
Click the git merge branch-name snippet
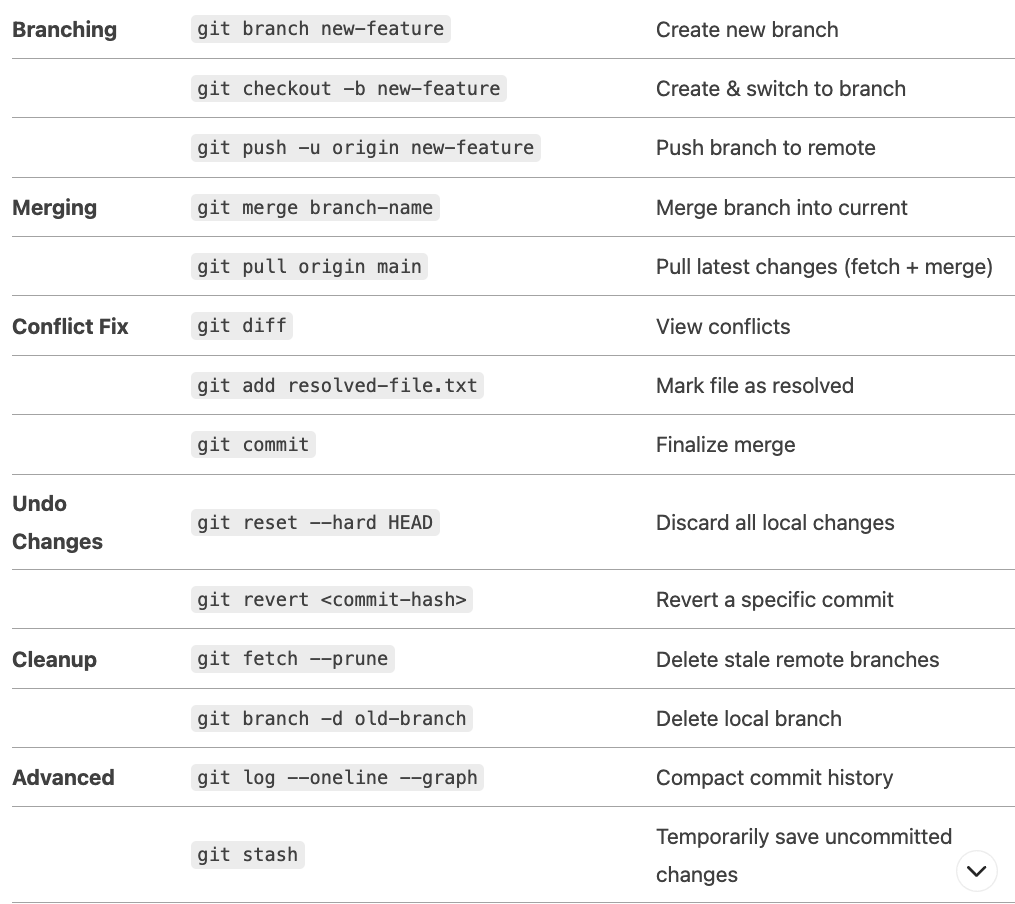[x=315, y=208]
